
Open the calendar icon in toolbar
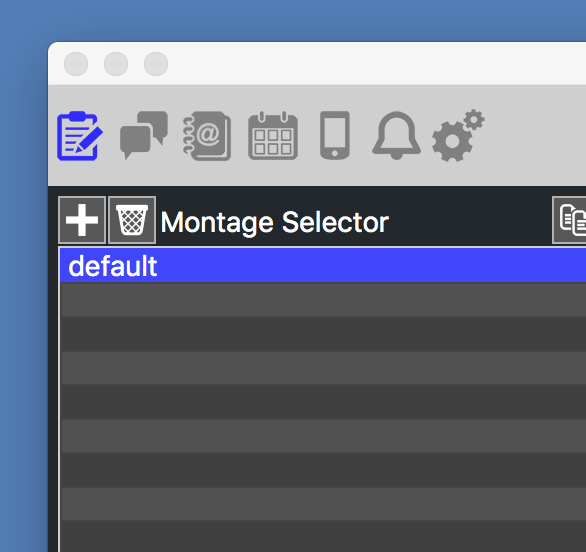click(x=273, y=135)
